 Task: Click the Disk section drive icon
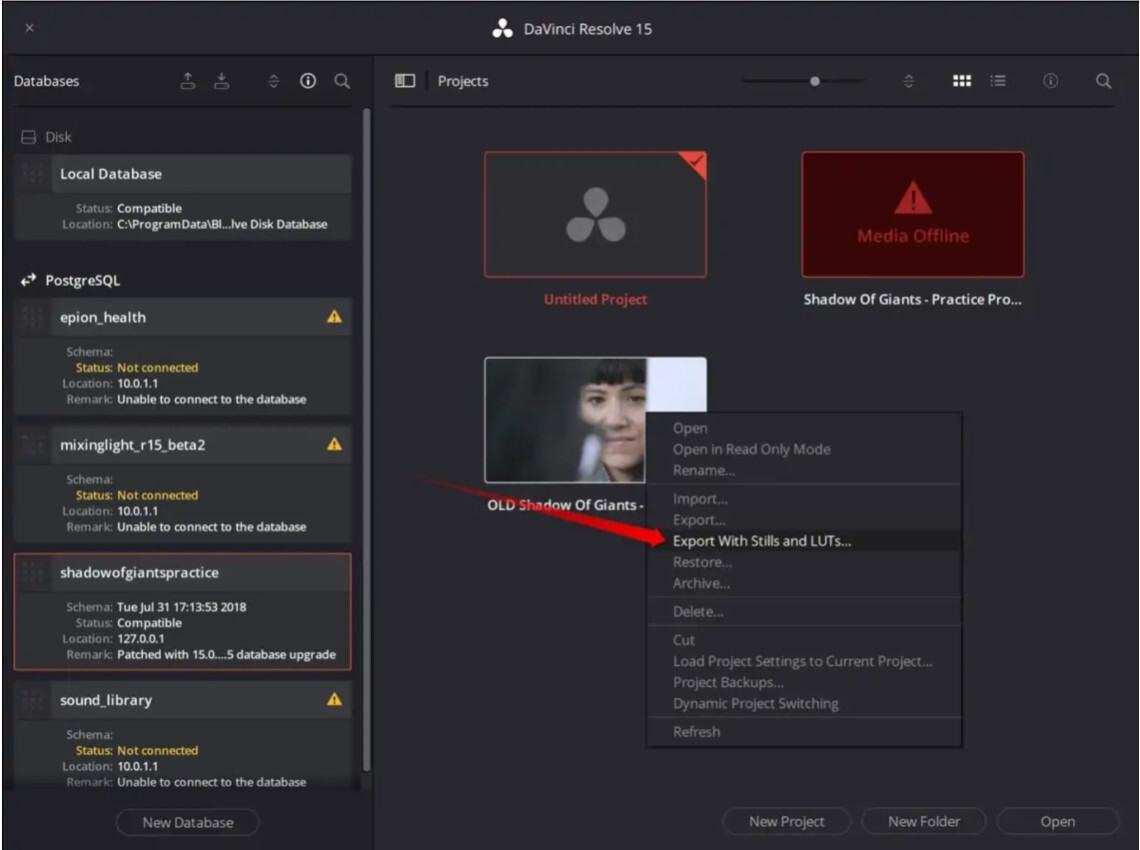pos(28,137)
